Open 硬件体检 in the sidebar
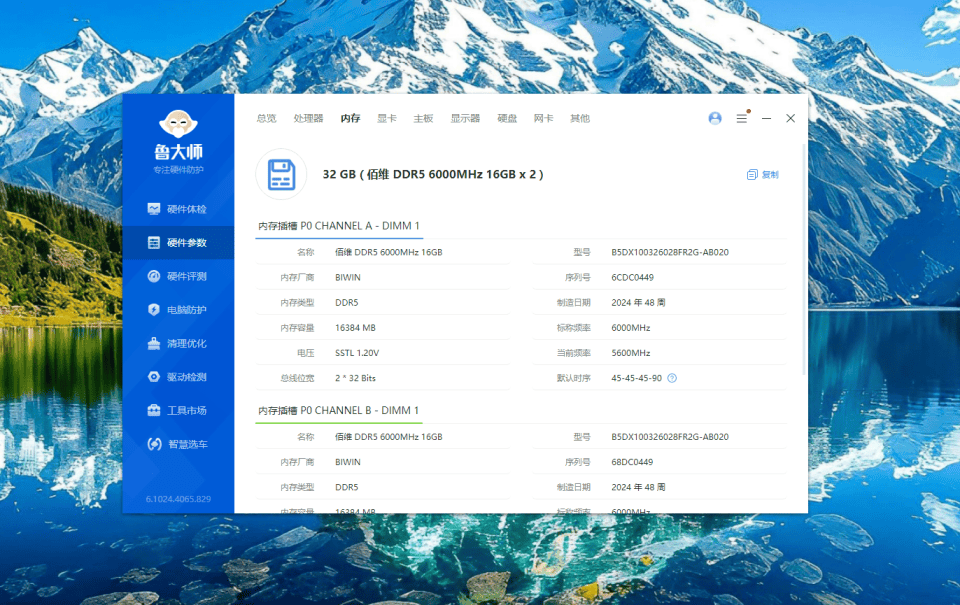 click(178, 209)
